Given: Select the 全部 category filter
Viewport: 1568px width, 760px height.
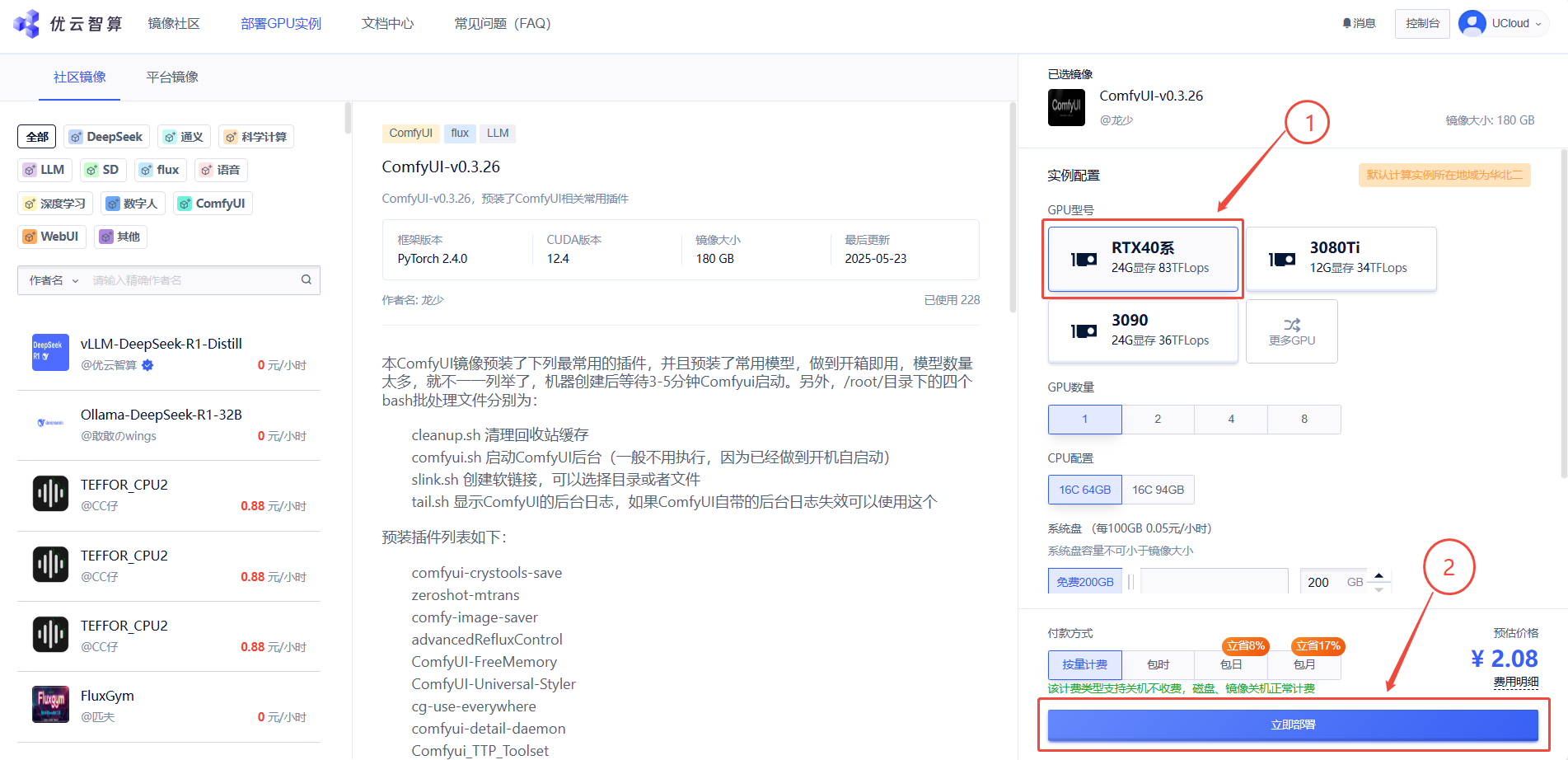Looking at the screenshot, I should pos(37,137).
